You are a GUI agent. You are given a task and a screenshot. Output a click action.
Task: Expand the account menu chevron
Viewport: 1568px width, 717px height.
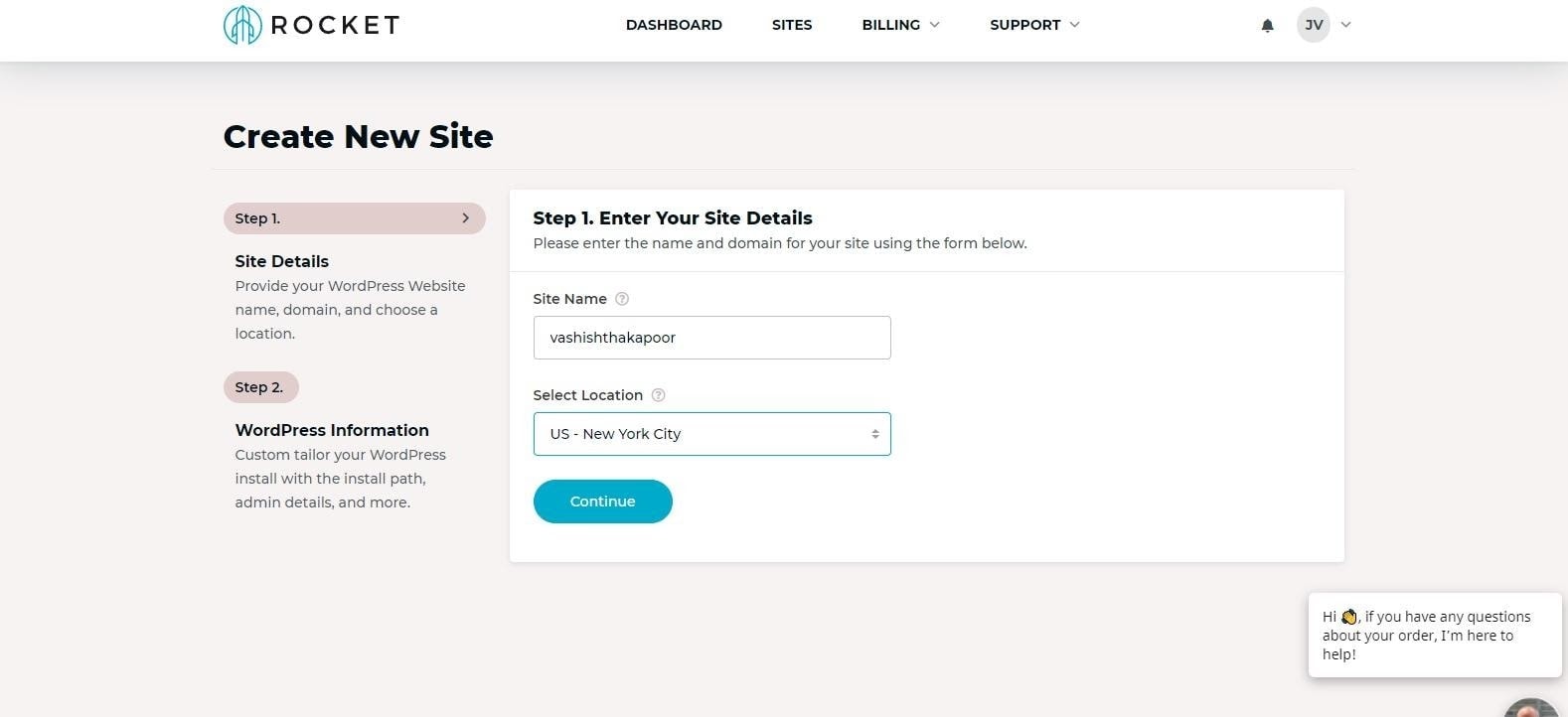point(1345,25)
